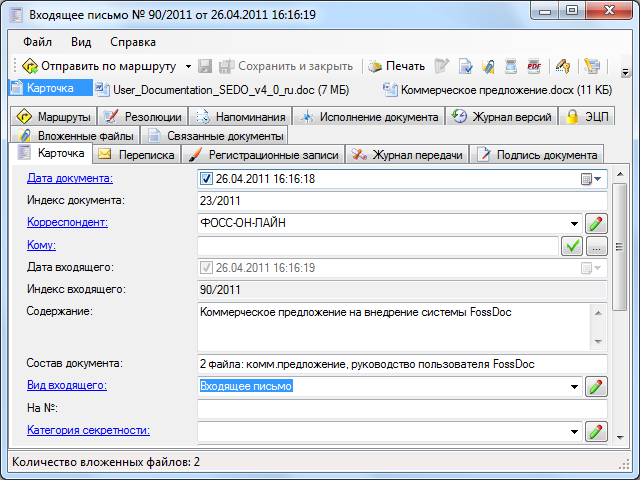The image size is (640, 480).
Task: Click the Содержание box scroll down arrow
Action: coord(598,341)
